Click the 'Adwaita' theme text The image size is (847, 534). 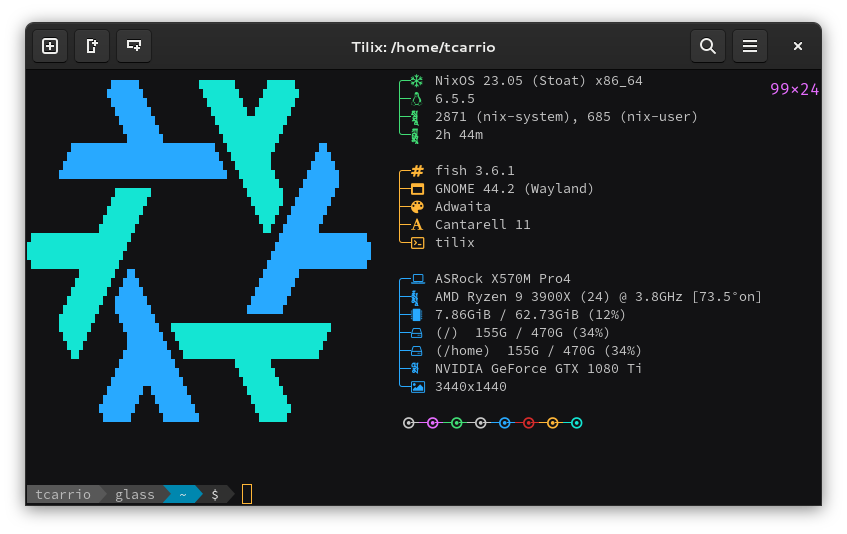pyautogui.click(x=463, y=207)
